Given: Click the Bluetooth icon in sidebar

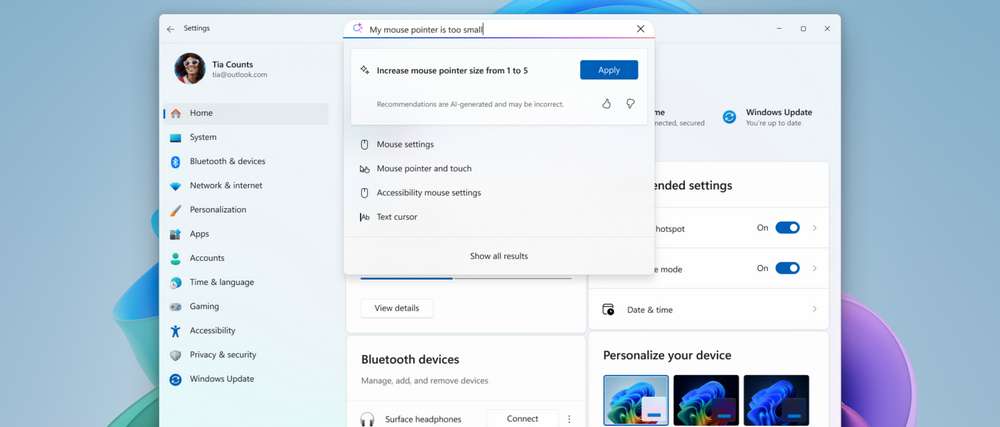Looking at the screenshot, I should (x=175, y=162).
